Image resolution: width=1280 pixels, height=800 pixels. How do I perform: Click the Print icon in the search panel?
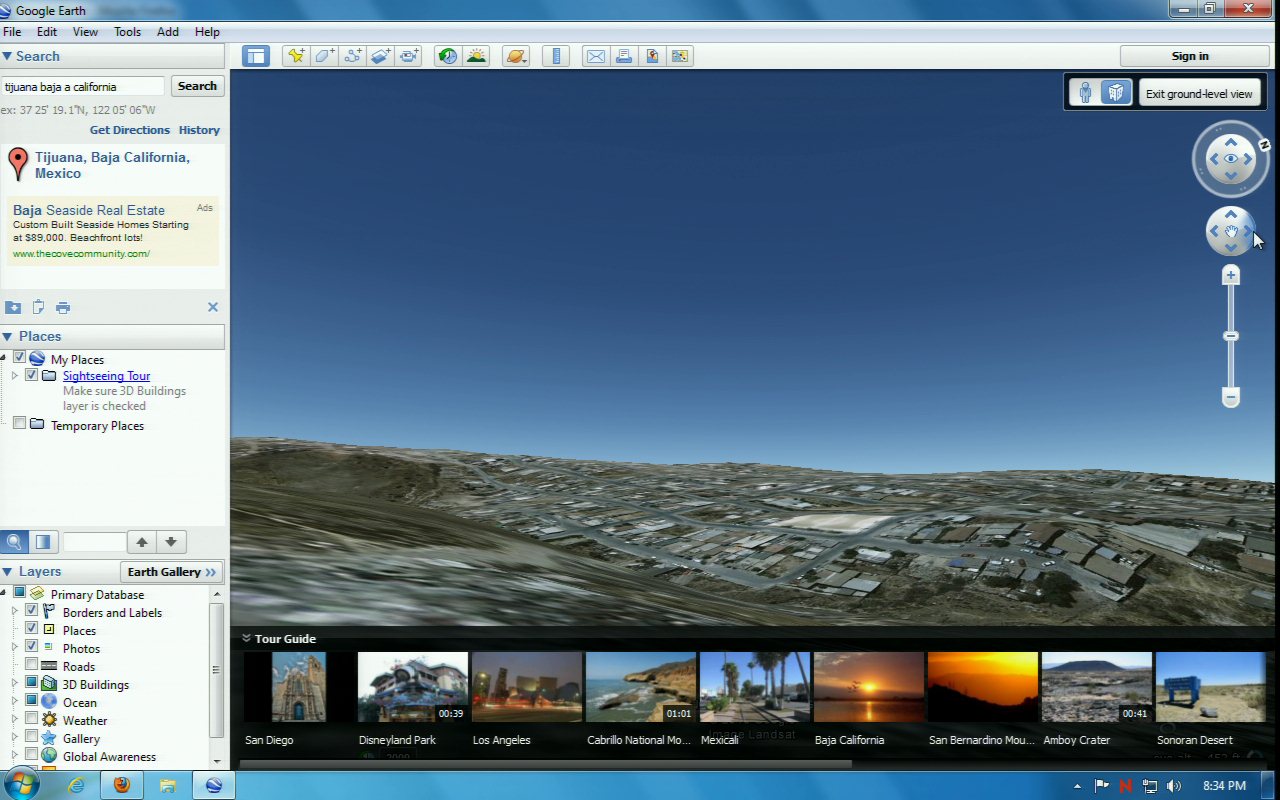(63, 307)
